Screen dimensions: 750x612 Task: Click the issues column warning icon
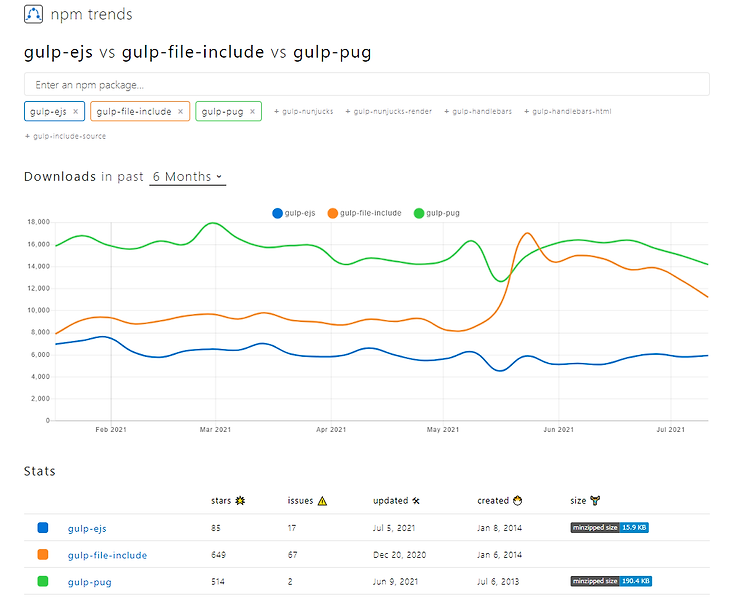322,501
